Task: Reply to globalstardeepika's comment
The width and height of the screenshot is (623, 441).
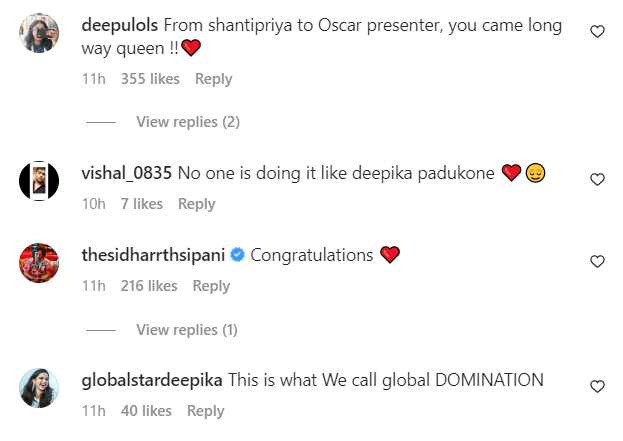Action: (205, 411)
